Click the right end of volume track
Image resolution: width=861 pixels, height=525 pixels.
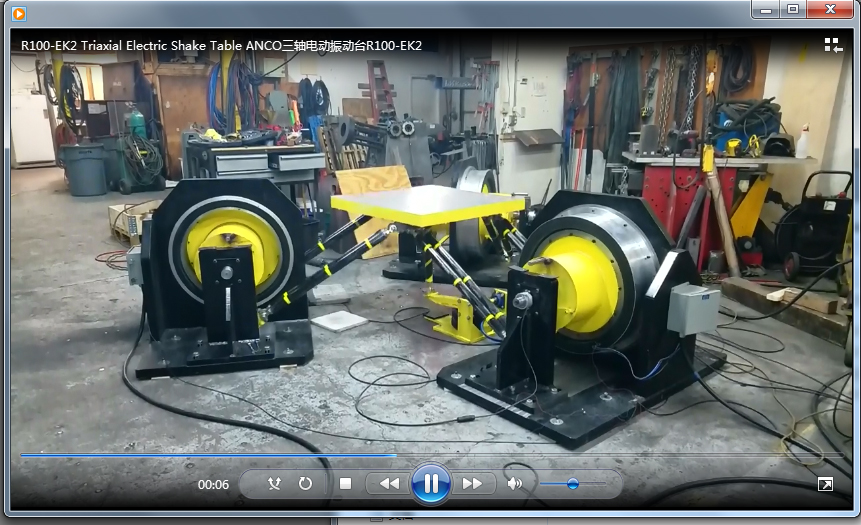[x=604, y=484]
